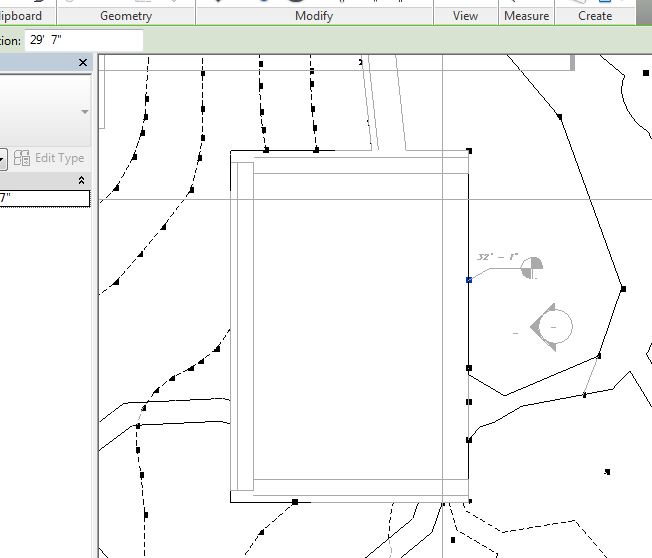Click the Measure panel label
The height and width of the screenshot is (558, 652).
point(526,16)
